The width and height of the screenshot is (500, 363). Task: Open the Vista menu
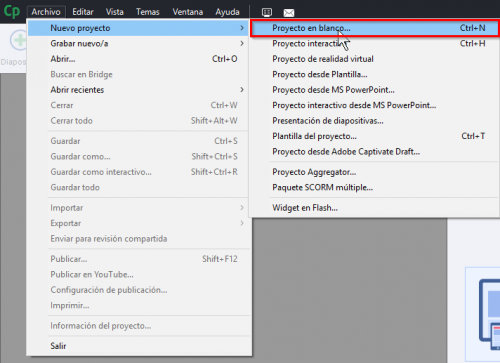coord(115,12)
